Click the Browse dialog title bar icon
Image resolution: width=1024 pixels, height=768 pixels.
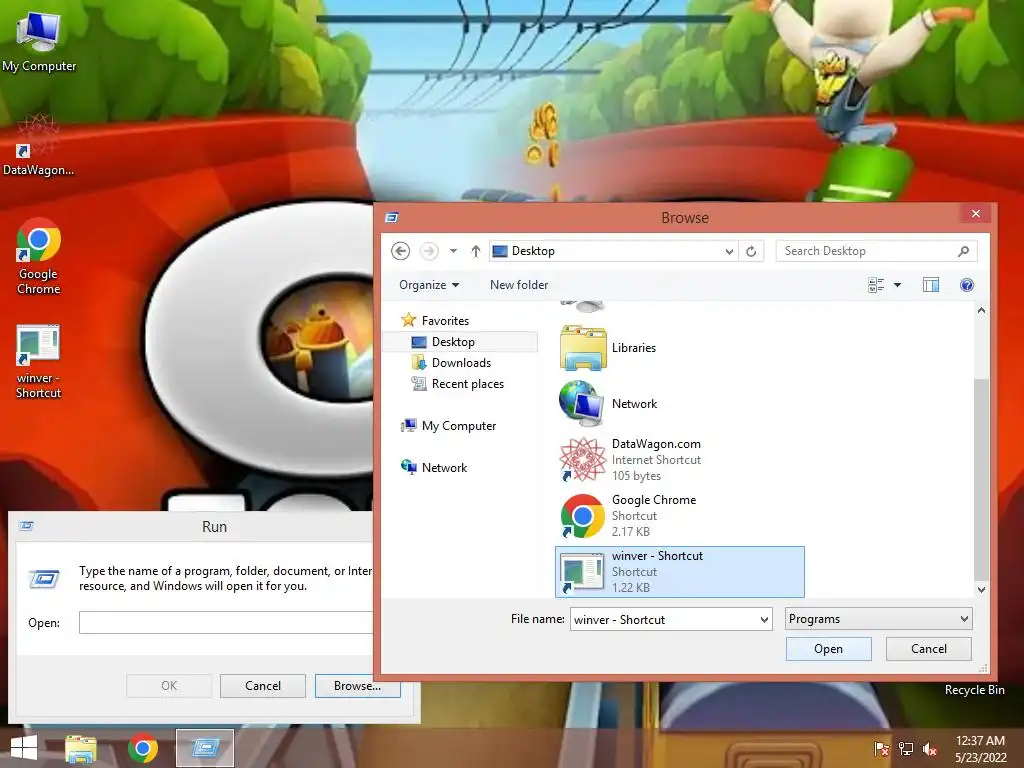392,217
